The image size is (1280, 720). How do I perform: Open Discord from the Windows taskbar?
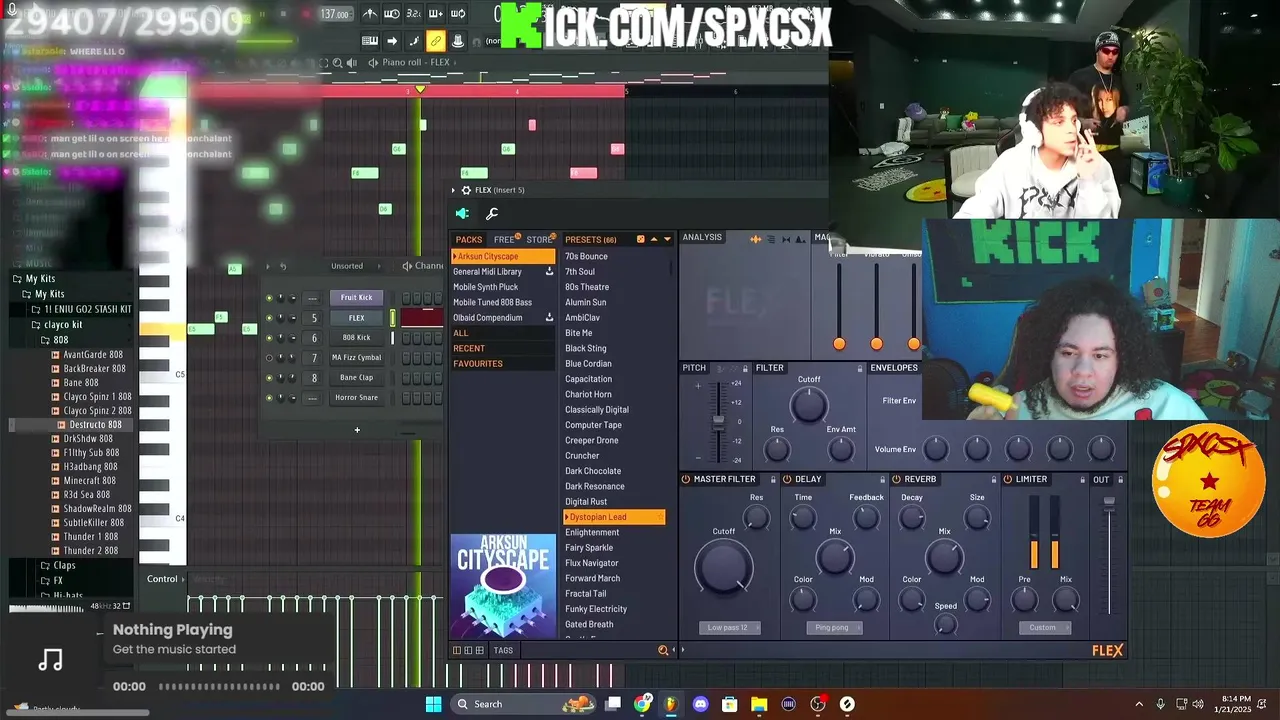tap(700, 704)
